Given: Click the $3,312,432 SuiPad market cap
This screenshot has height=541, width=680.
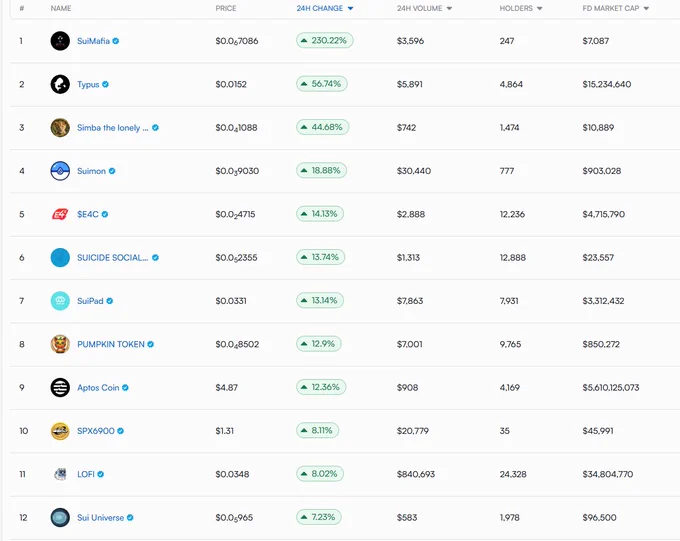Looking at the screenshot, I should 603,301.
